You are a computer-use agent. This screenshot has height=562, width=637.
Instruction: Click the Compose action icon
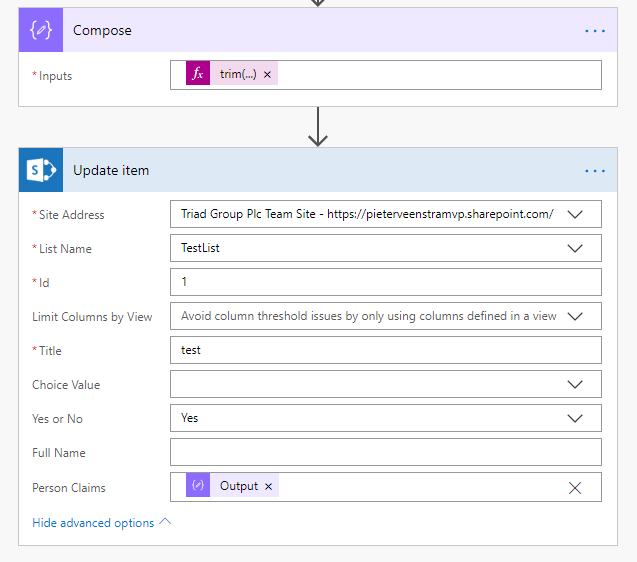[41, 30]
